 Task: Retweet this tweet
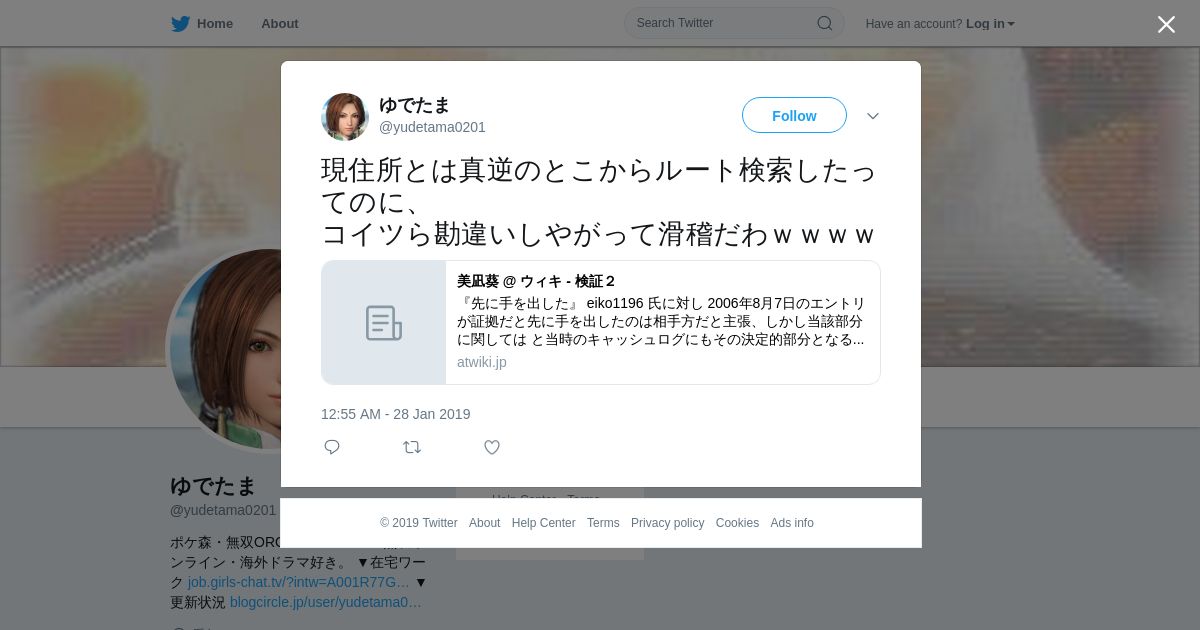(x=412, y=447)
